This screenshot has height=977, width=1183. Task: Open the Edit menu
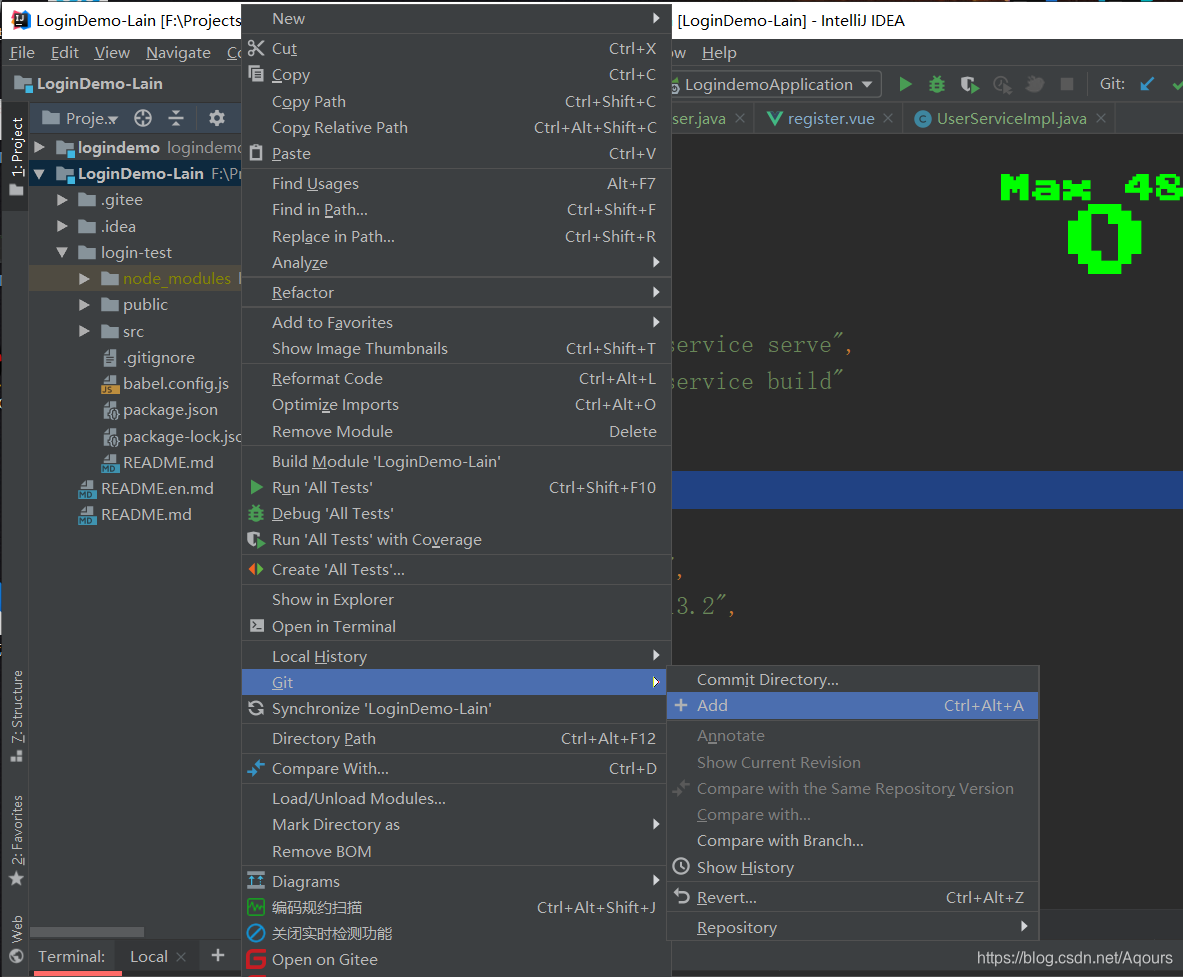(65, 53)
